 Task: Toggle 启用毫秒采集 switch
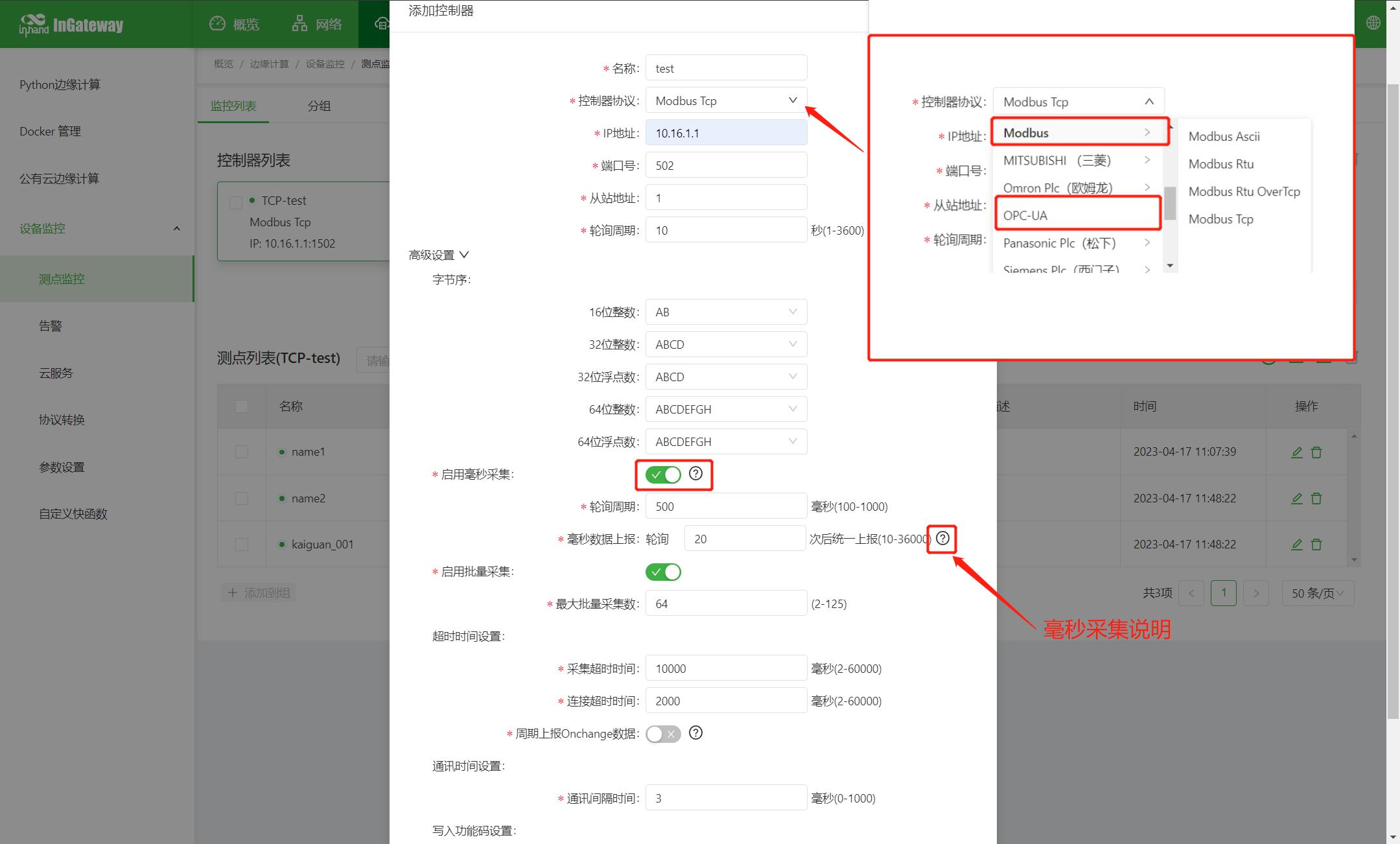(x=662, y=475)
